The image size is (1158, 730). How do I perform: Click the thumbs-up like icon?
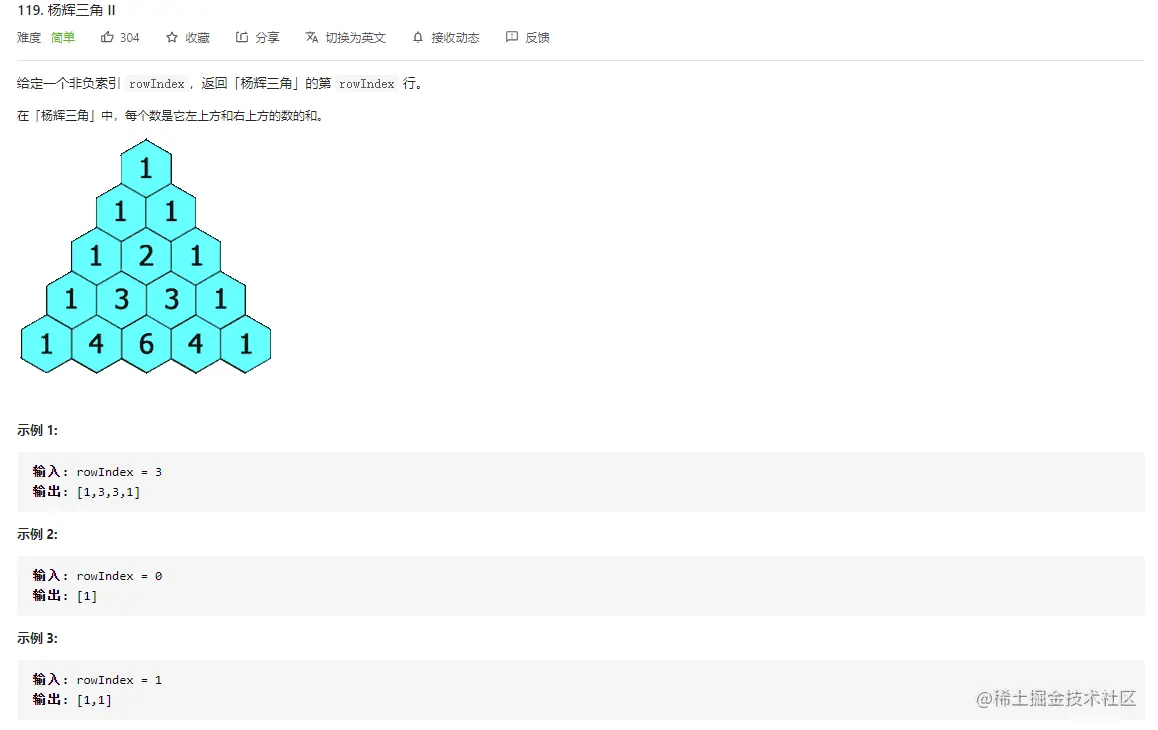pos(107,37)
